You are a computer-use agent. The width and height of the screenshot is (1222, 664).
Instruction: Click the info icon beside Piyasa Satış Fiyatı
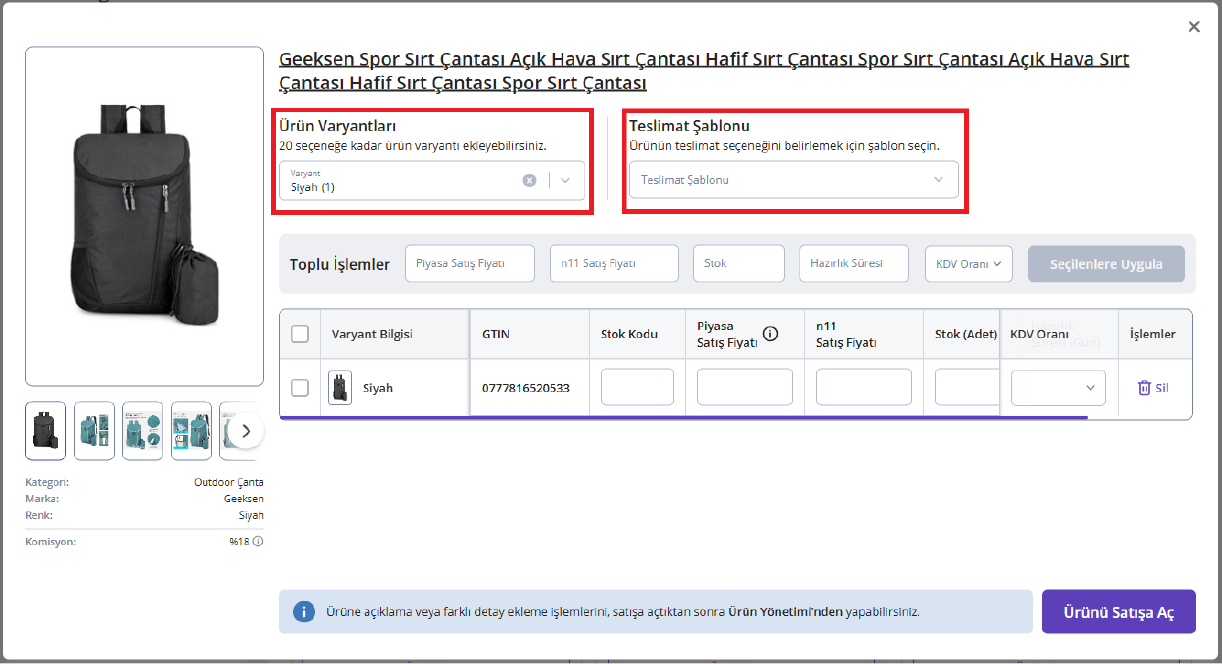click(770, 334)
